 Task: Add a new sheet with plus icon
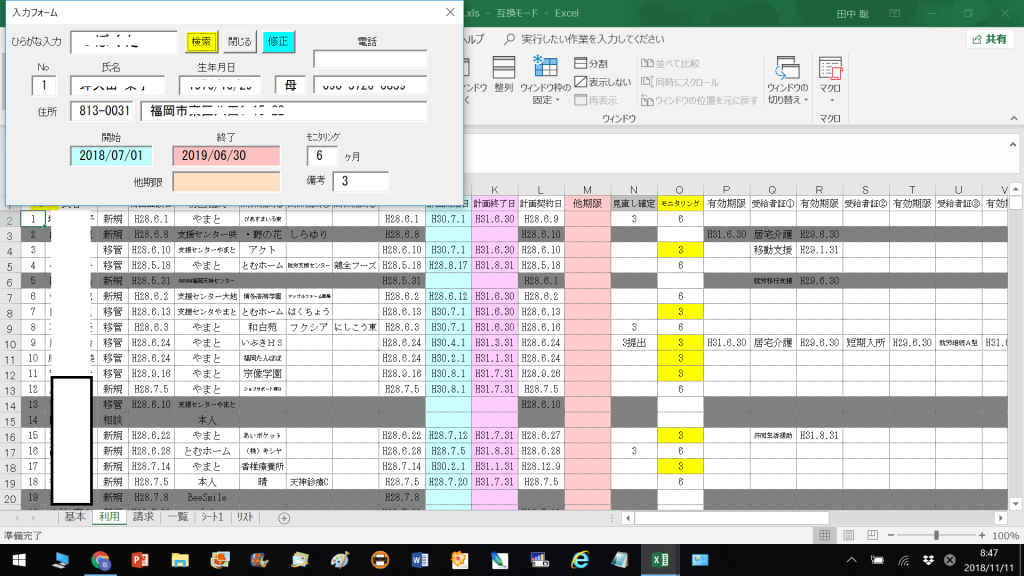284,518
